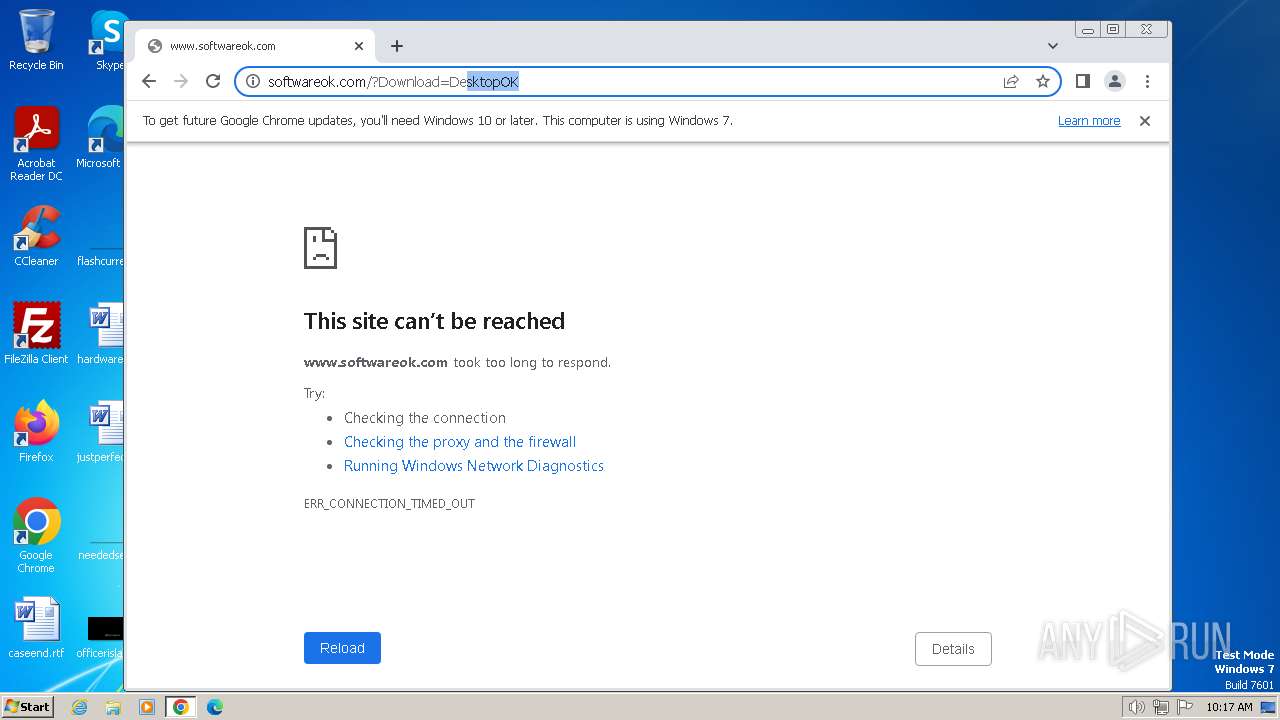The height and width of the screenshot is (720, 1280).
Task: Reload page with toolbar refresh icon
Action: pos(213,81)
